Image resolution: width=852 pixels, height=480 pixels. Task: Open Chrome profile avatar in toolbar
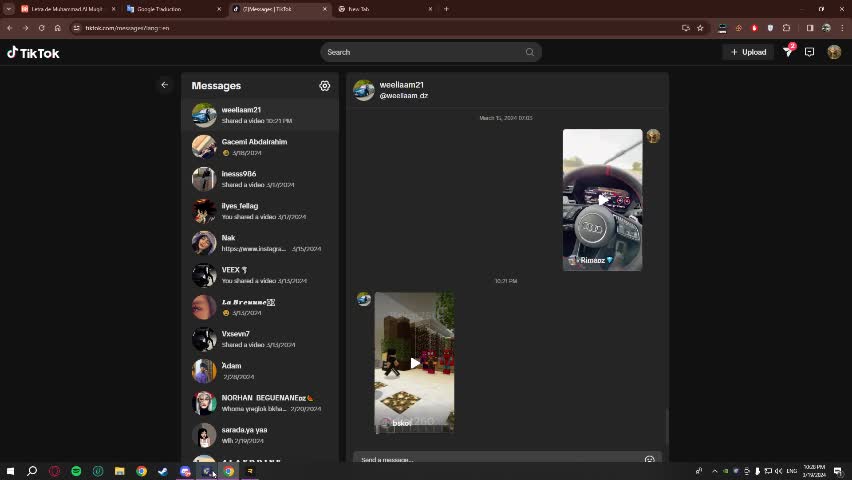point(826,28)
